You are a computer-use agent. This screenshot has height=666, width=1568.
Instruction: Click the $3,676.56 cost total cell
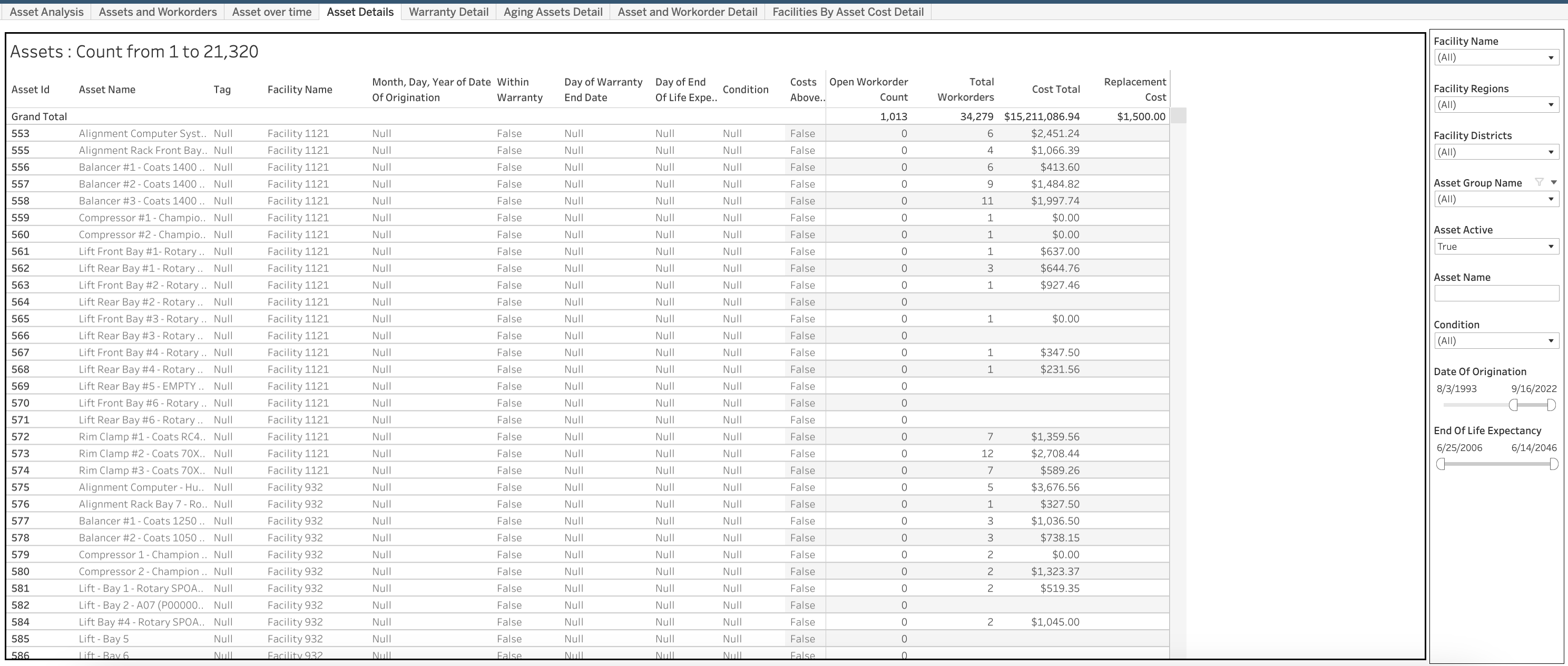pyautogui.click(x=1055, y=487)
